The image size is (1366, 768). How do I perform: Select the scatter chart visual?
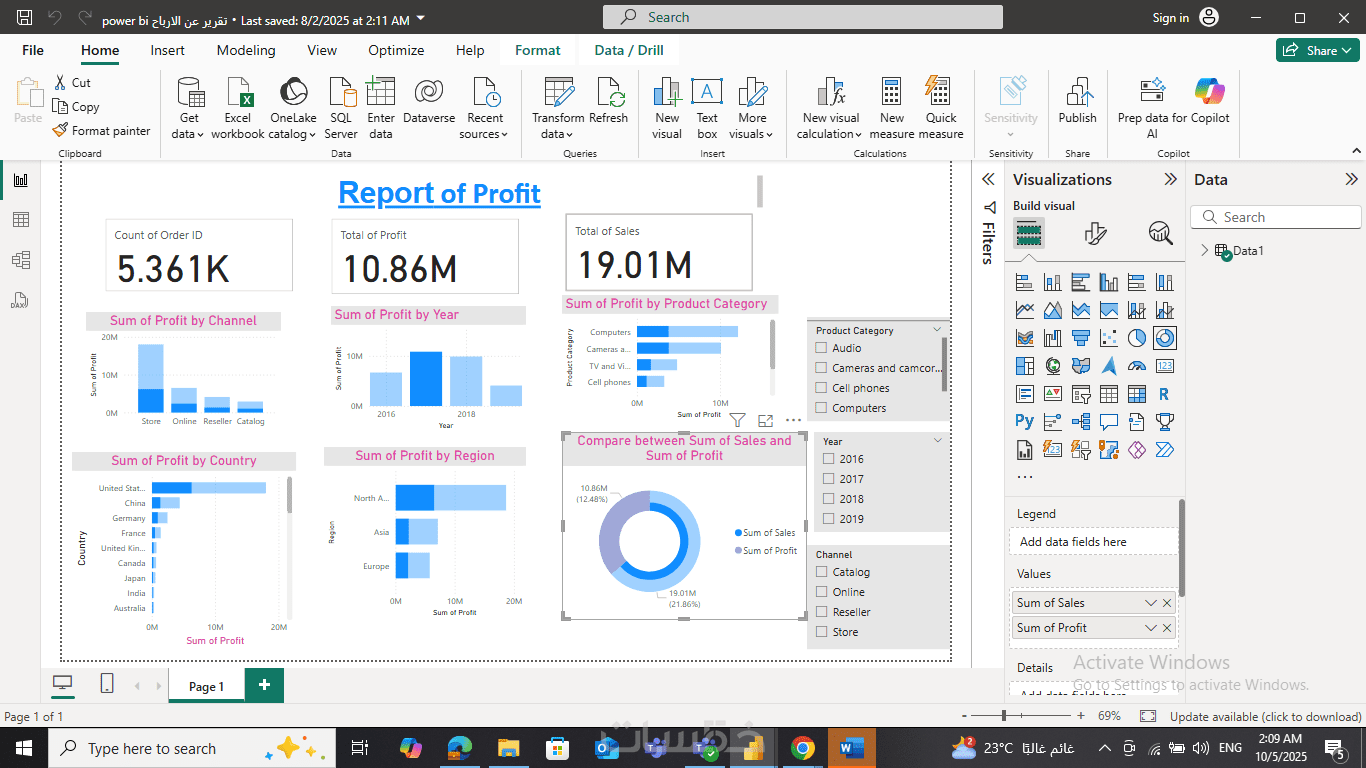point(1108,338)
